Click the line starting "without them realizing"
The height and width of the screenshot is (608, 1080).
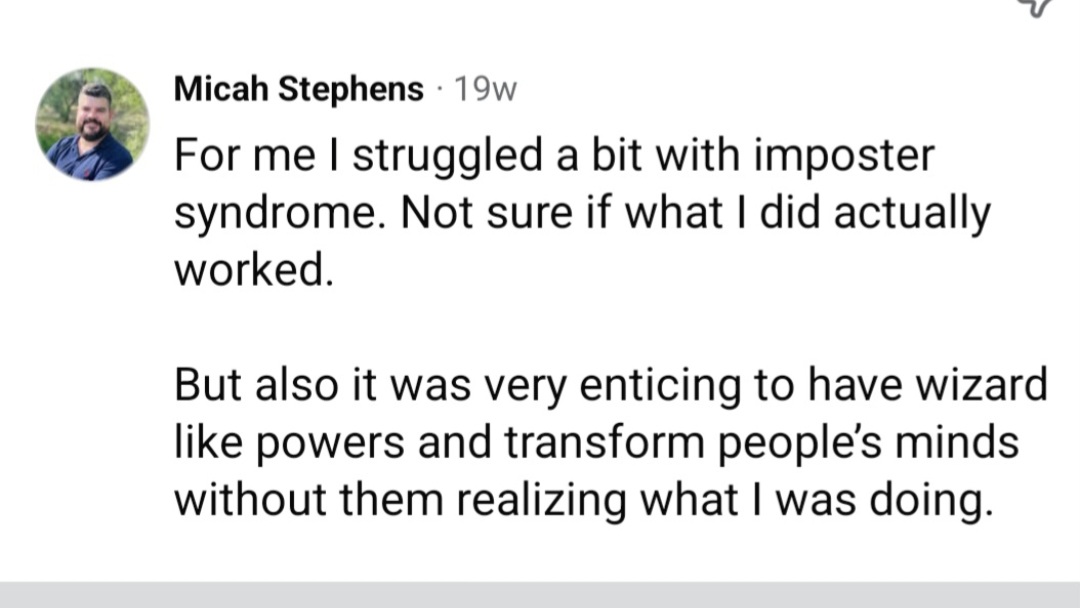point(584,498)
